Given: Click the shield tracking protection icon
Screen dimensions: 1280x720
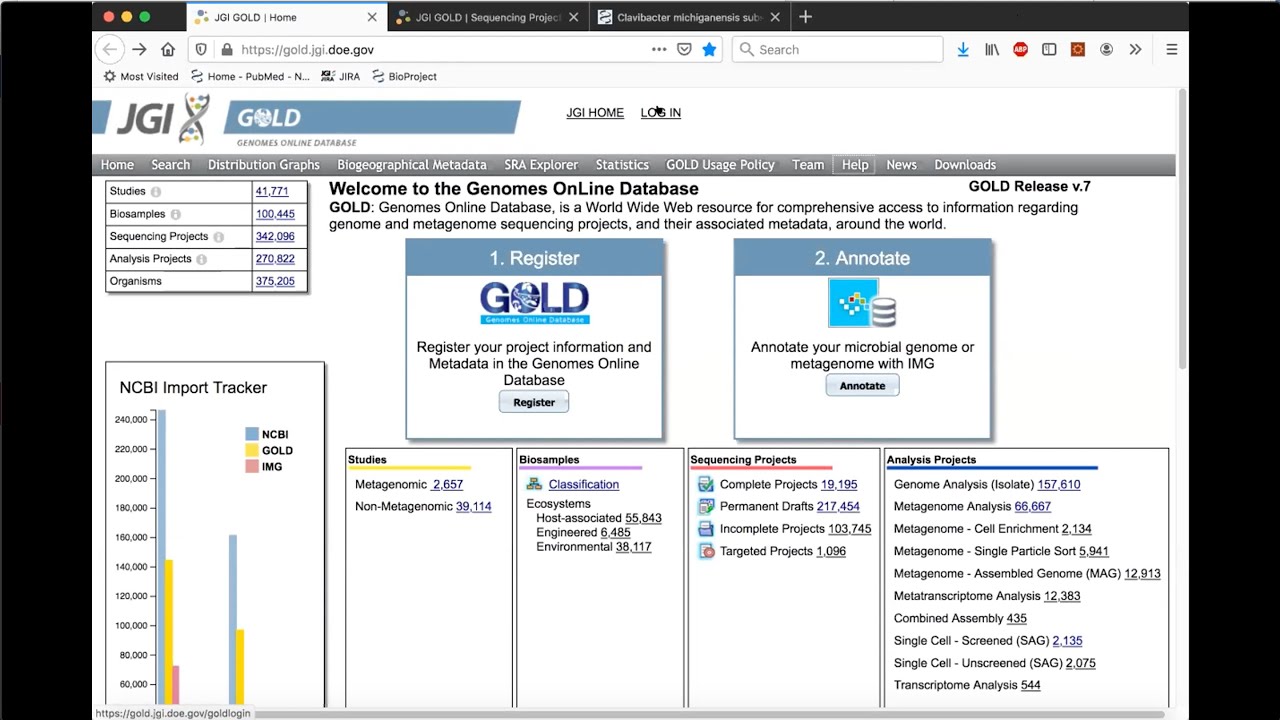Looking at the screenshot, I should point(201,49).
